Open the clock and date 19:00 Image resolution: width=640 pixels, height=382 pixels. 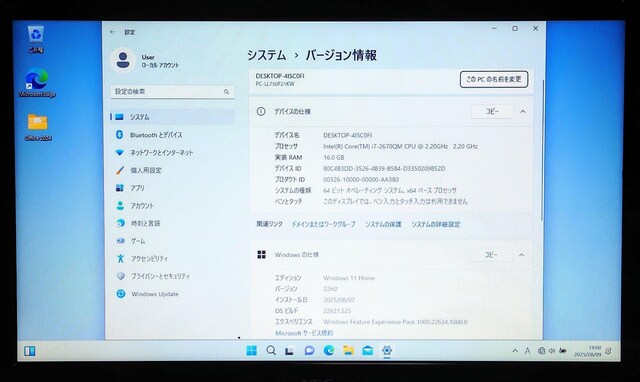coord(588,351)
